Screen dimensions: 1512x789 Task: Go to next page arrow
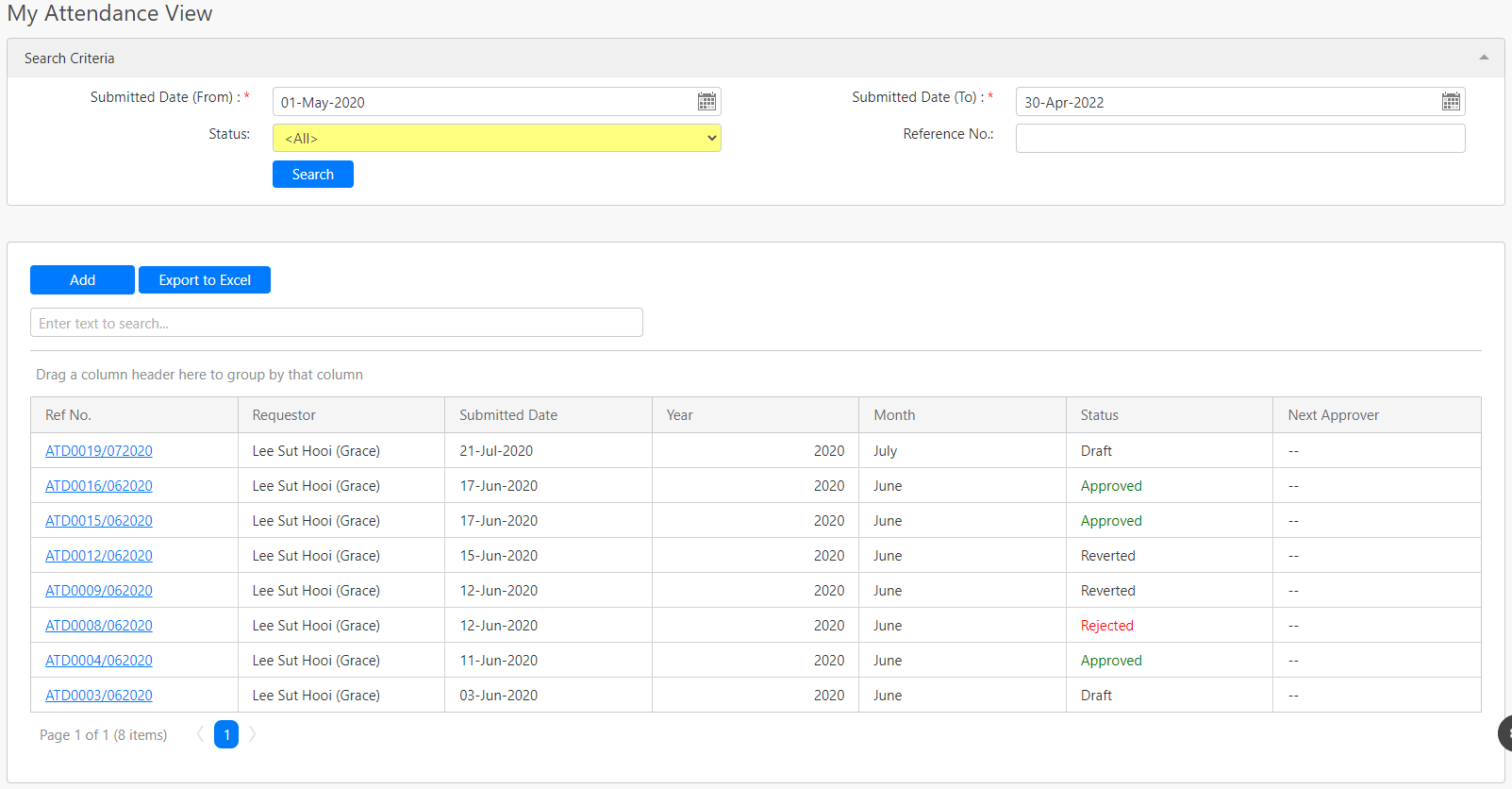click(253, 734)
